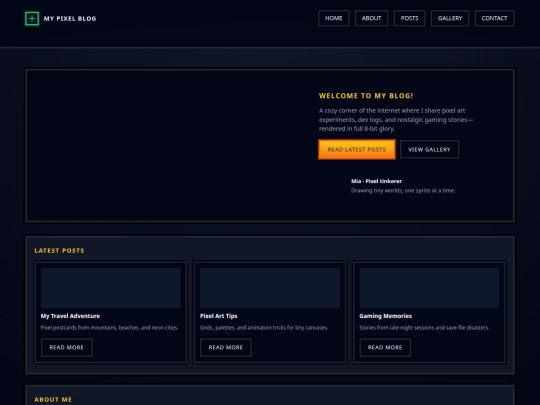This screenshot has width=540, height=405.
Task: Read more on Pixel Art Tips
Action: pos(226,347)
